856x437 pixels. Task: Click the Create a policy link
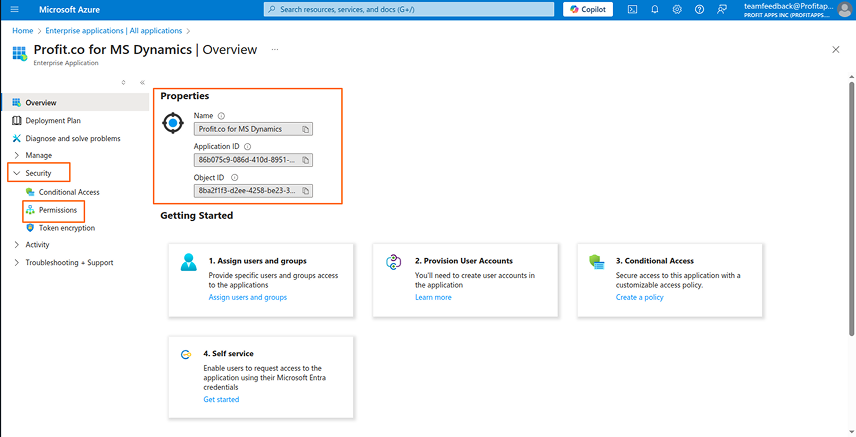639,297
